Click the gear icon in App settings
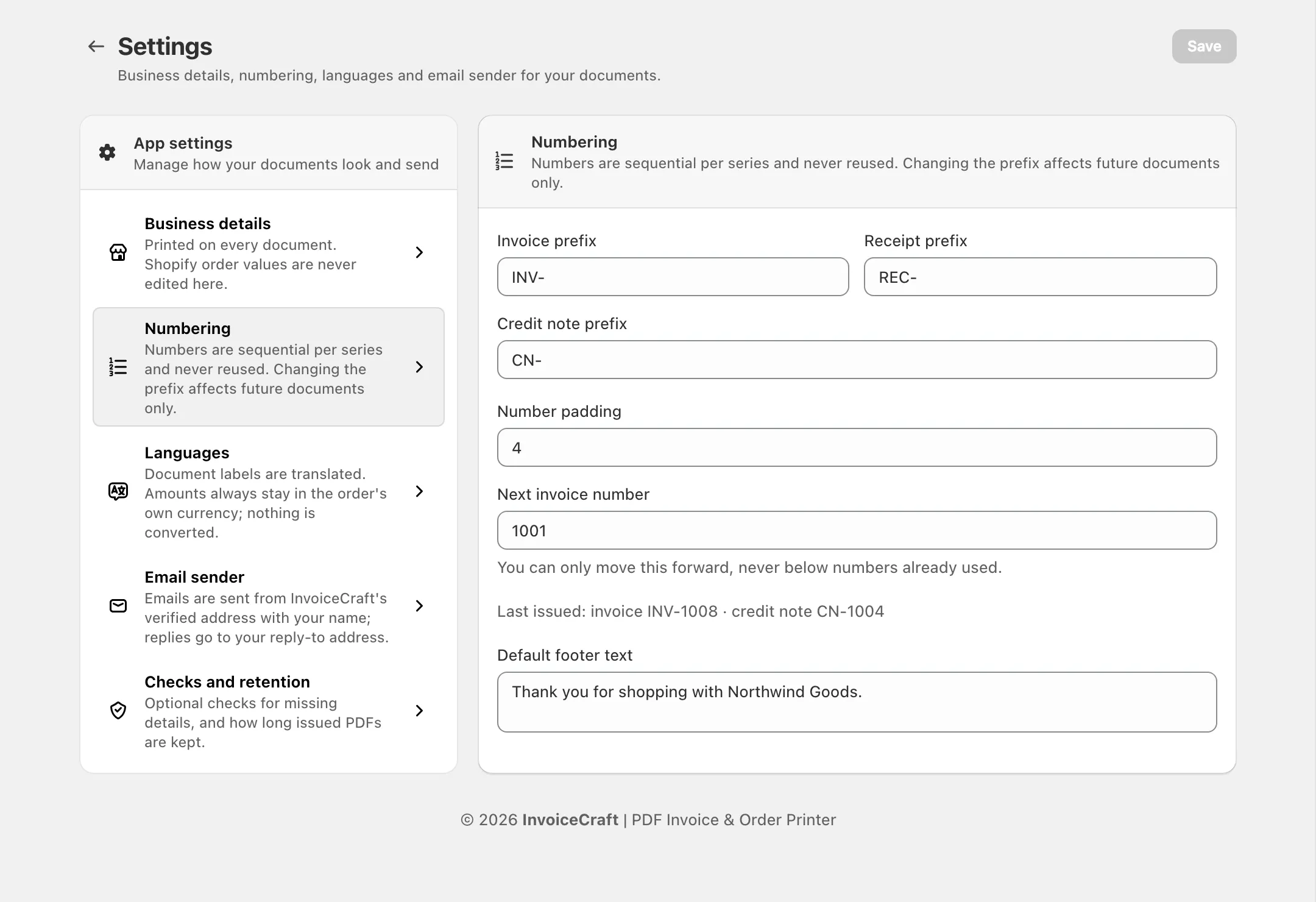Screen dimensions: 1316x902 pyautogui.click(x=107, y=152)
